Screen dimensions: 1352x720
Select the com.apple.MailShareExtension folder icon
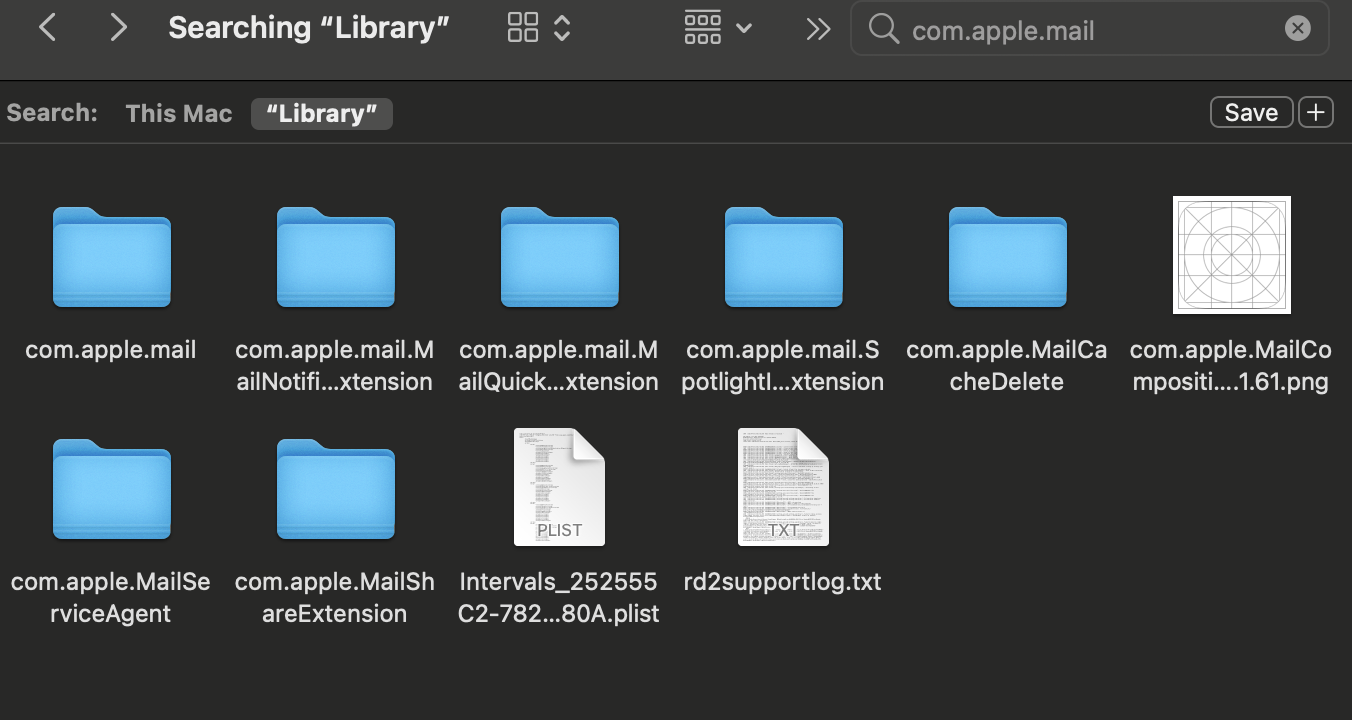[336, 489]
